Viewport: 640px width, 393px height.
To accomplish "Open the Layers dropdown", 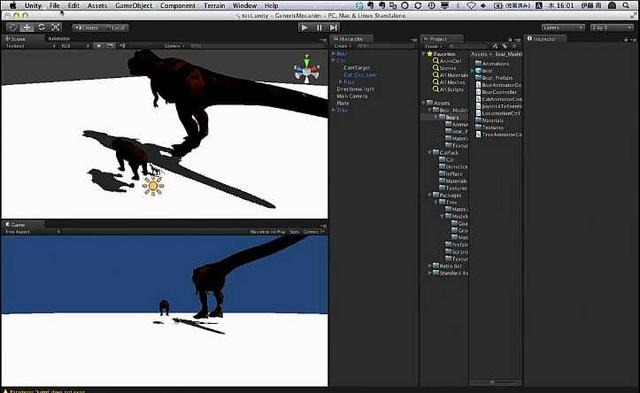I will point(563,27).
